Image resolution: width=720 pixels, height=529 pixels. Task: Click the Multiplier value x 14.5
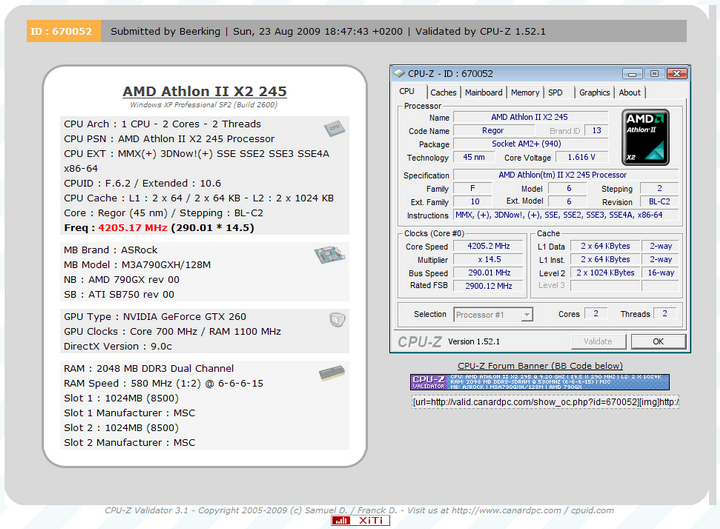click(x=489, y=259)
